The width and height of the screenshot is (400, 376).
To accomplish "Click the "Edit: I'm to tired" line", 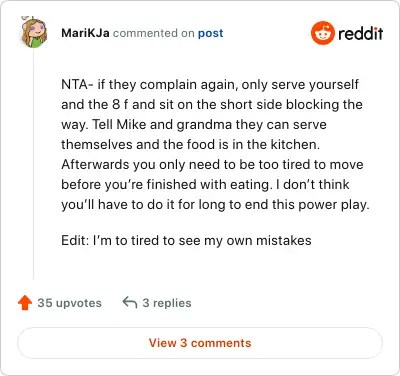I will (x=120, y=240).
